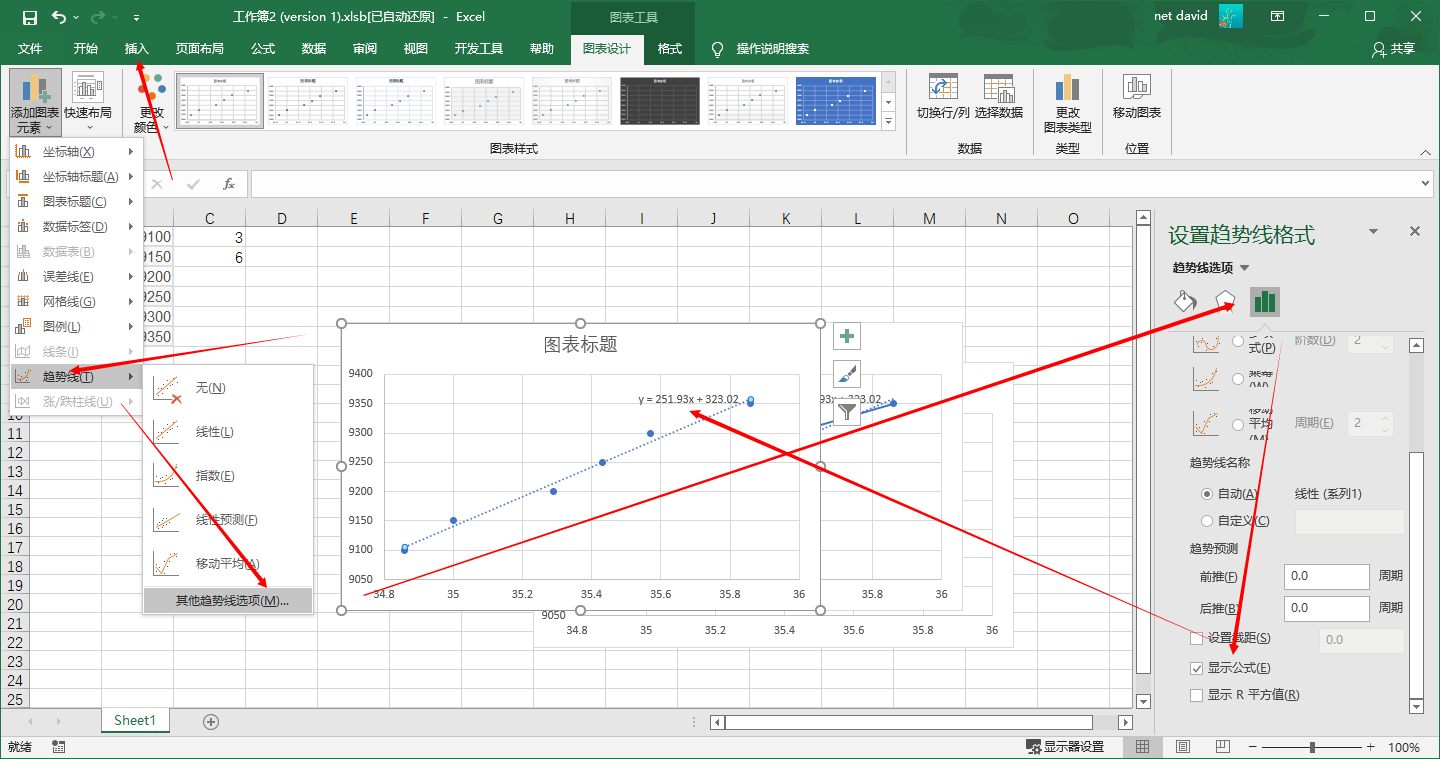Select the Custom (自定义) trendline name radio
The image size is (1440, 759).
(1207, 521)
